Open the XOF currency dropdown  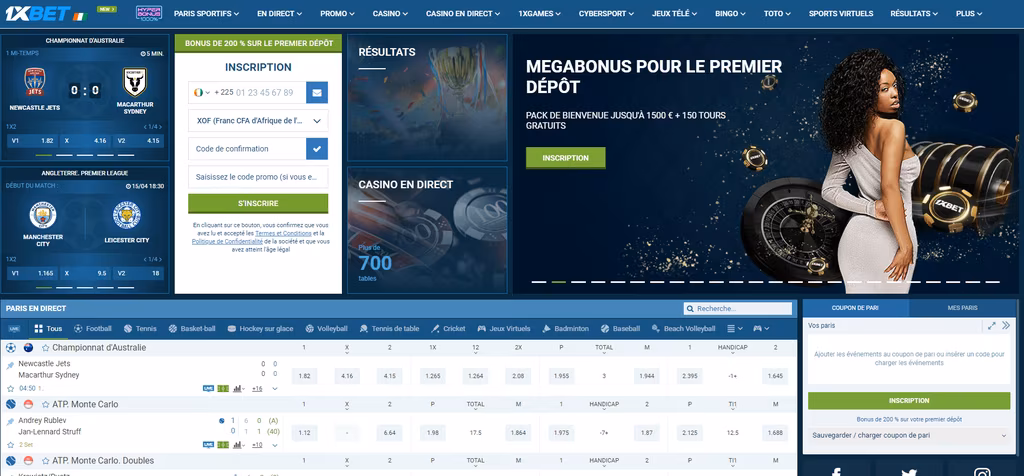point(258,121)
